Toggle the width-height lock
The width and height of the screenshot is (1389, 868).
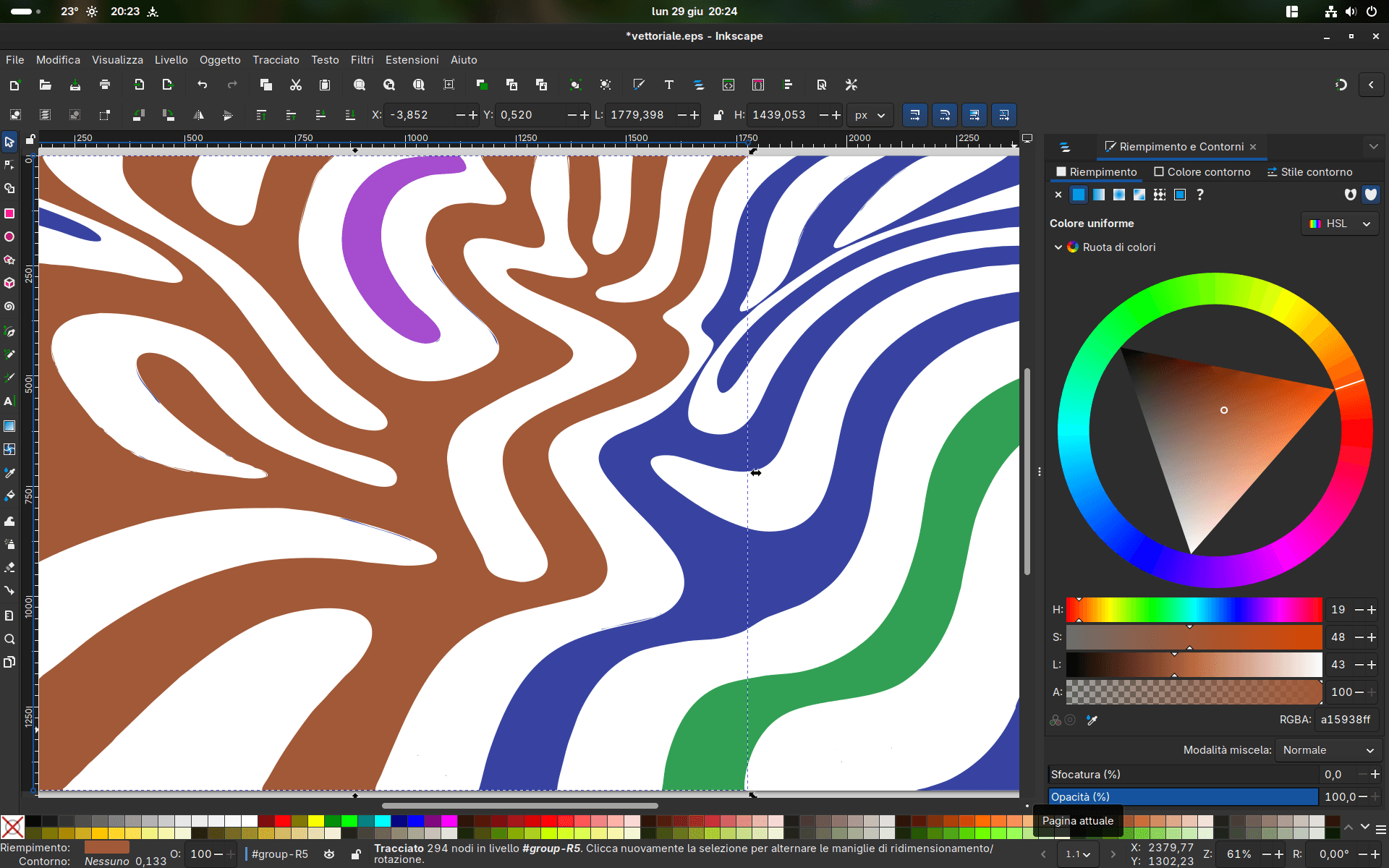(x=718, y=115)
